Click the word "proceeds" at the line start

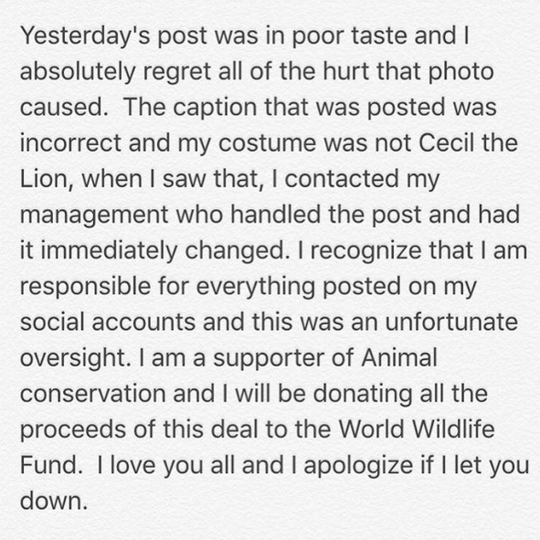click(73, 430)
